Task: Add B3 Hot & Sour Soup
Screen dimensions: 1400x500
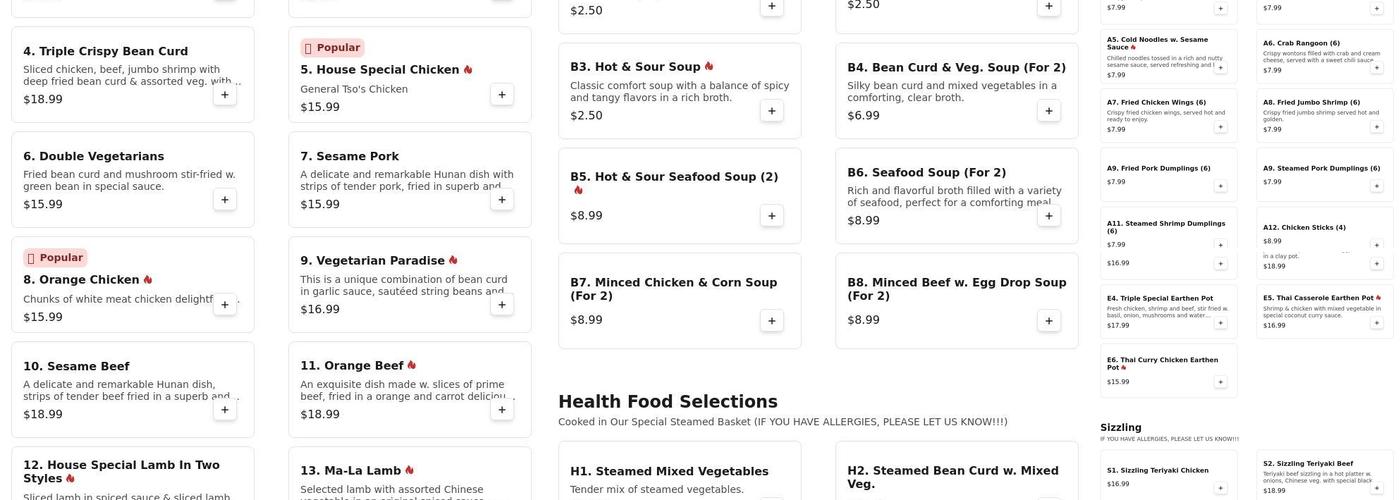Action: (771, 111)
